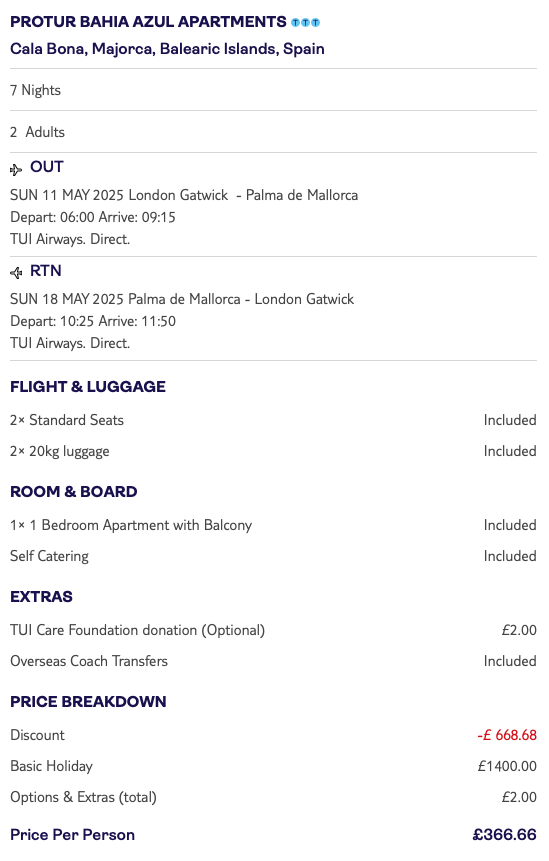The width and height of the screenshot is (549, 861).
Task: Click the Price Per Person £366.66 total
Action: (505, 835)
